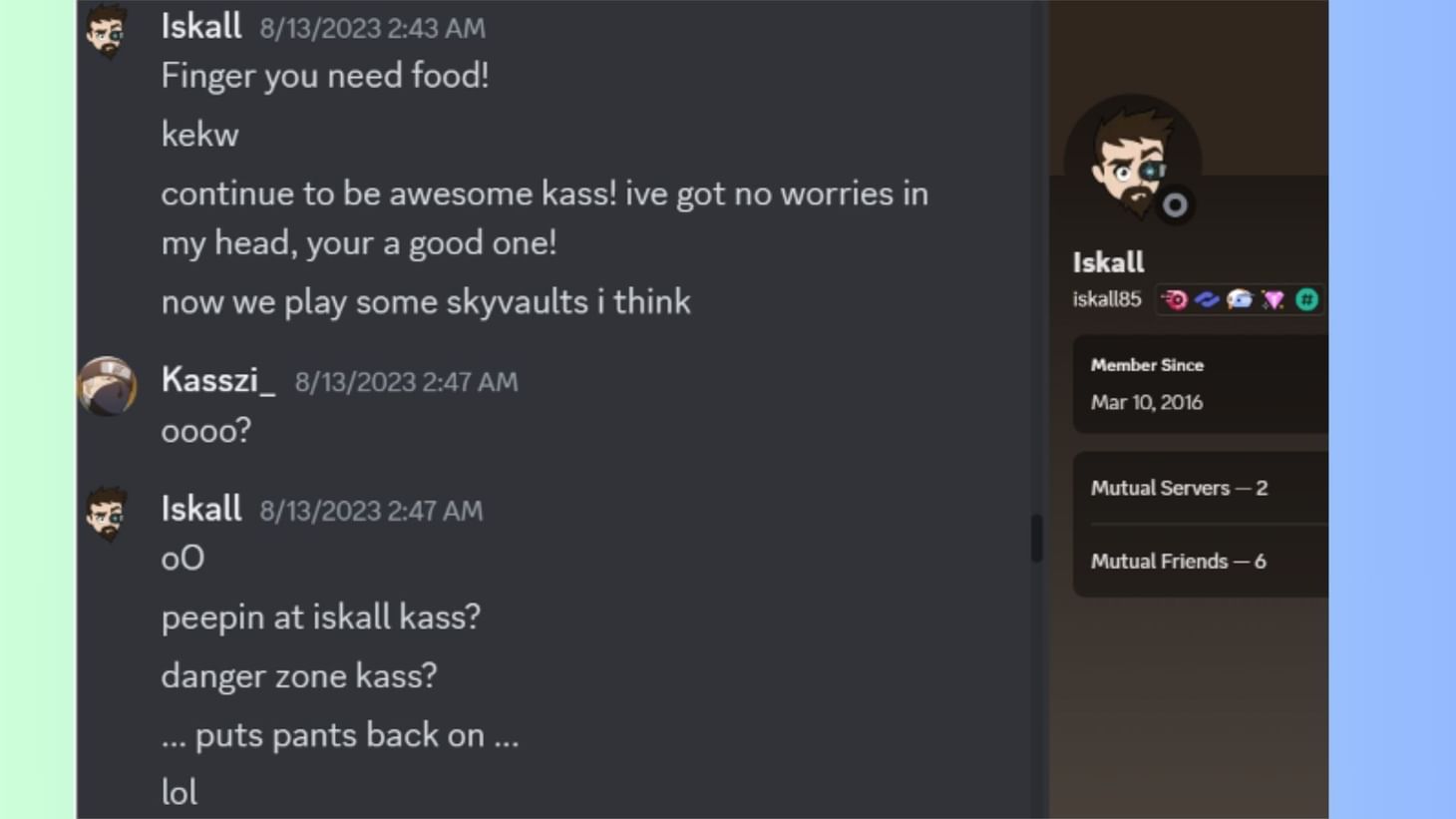The height and width of the screenshot is (819, 1456).
Task: Expand the Mutual Friends — 6 section
Action: [1179, 561]
